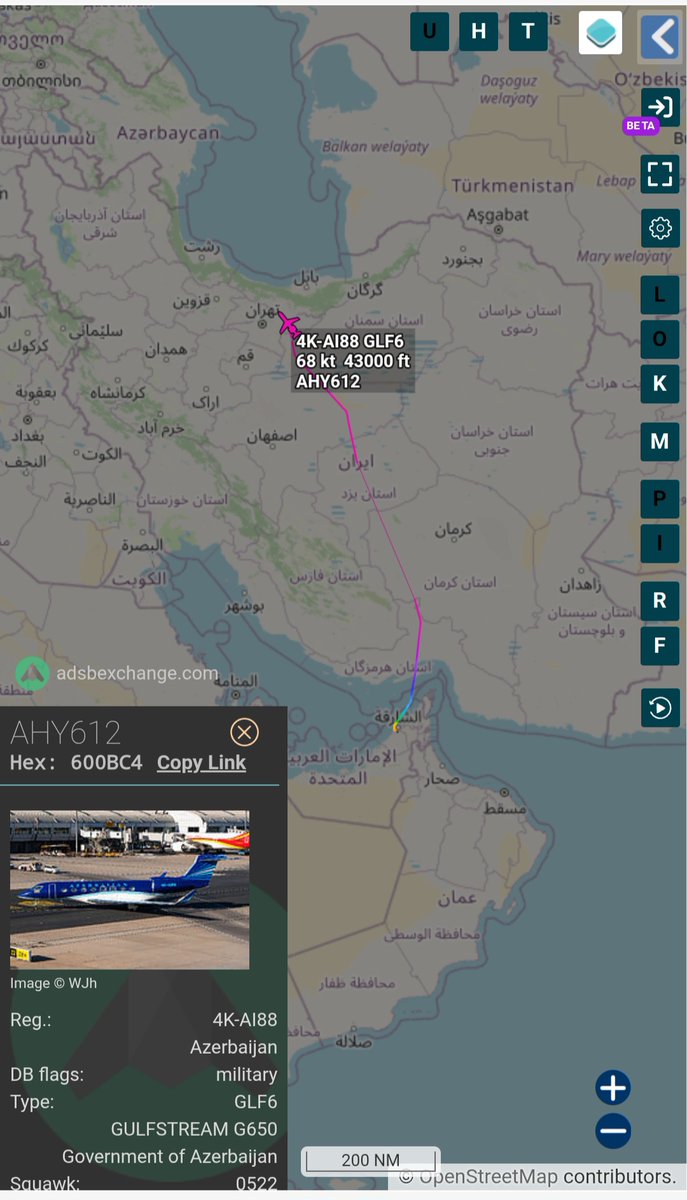Click the Copy Link link

(201, 762)
